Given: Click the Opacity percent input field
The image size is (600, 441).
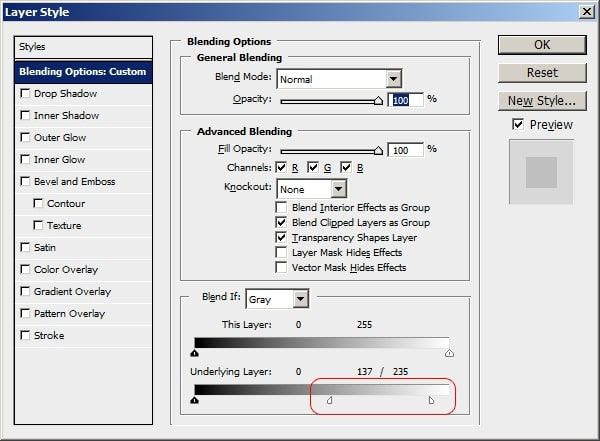Looking at the screenshot, I should pos(406,100).
